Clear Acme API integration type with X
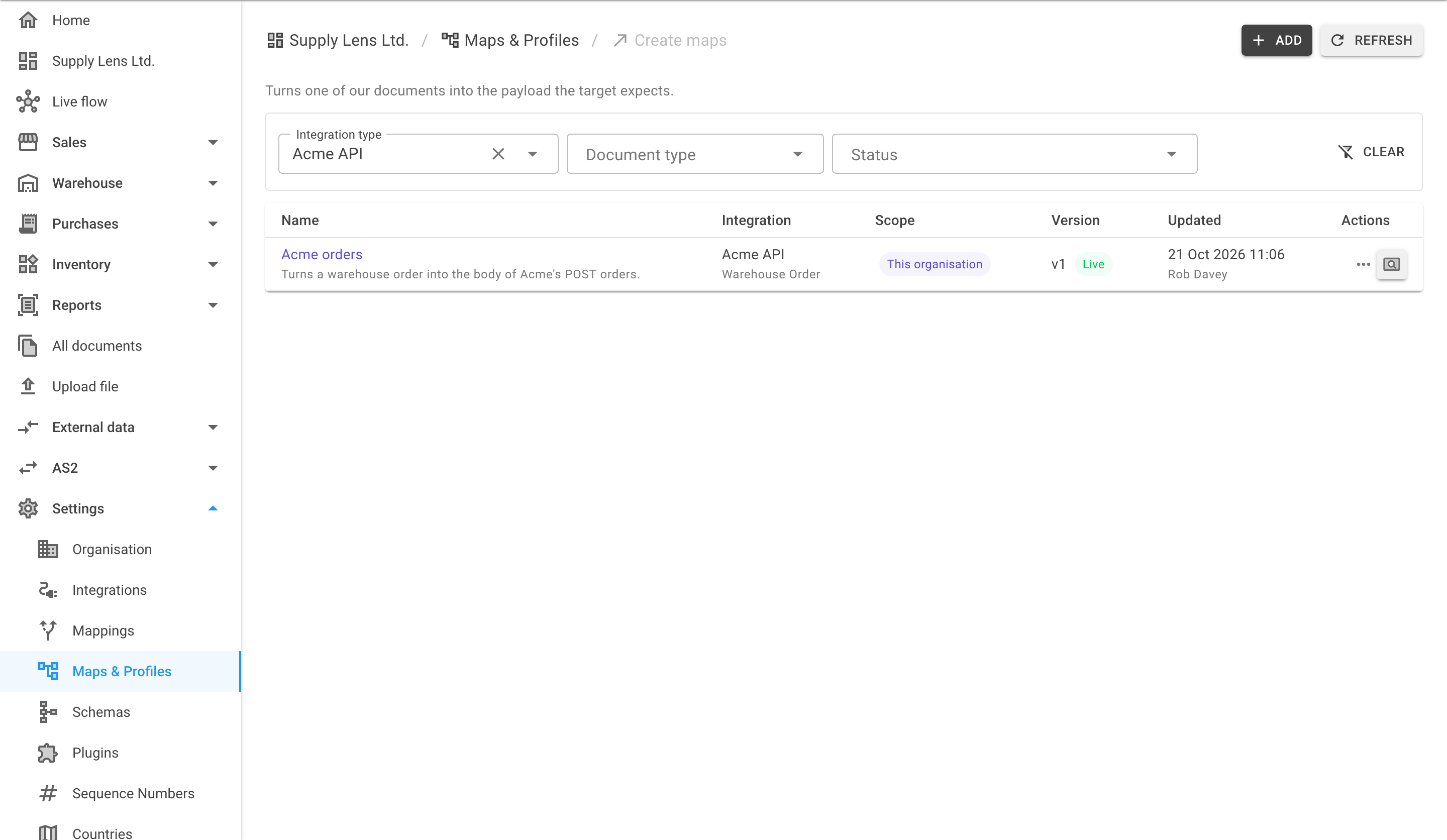Image resolution: width=1447 pixels, height=840 pixels. point(498,154)
